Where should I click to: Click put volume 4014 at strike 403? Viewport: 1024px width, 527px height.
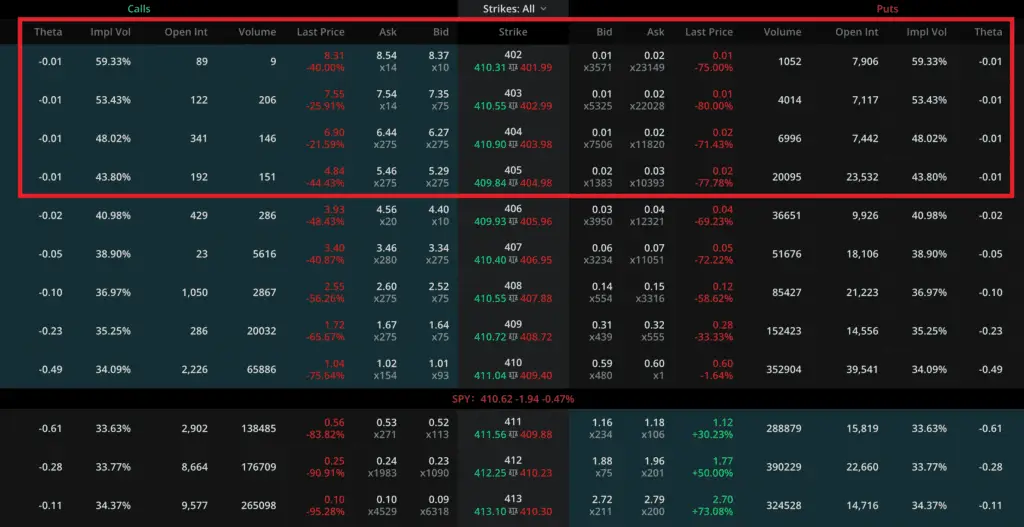coord(789,100)
